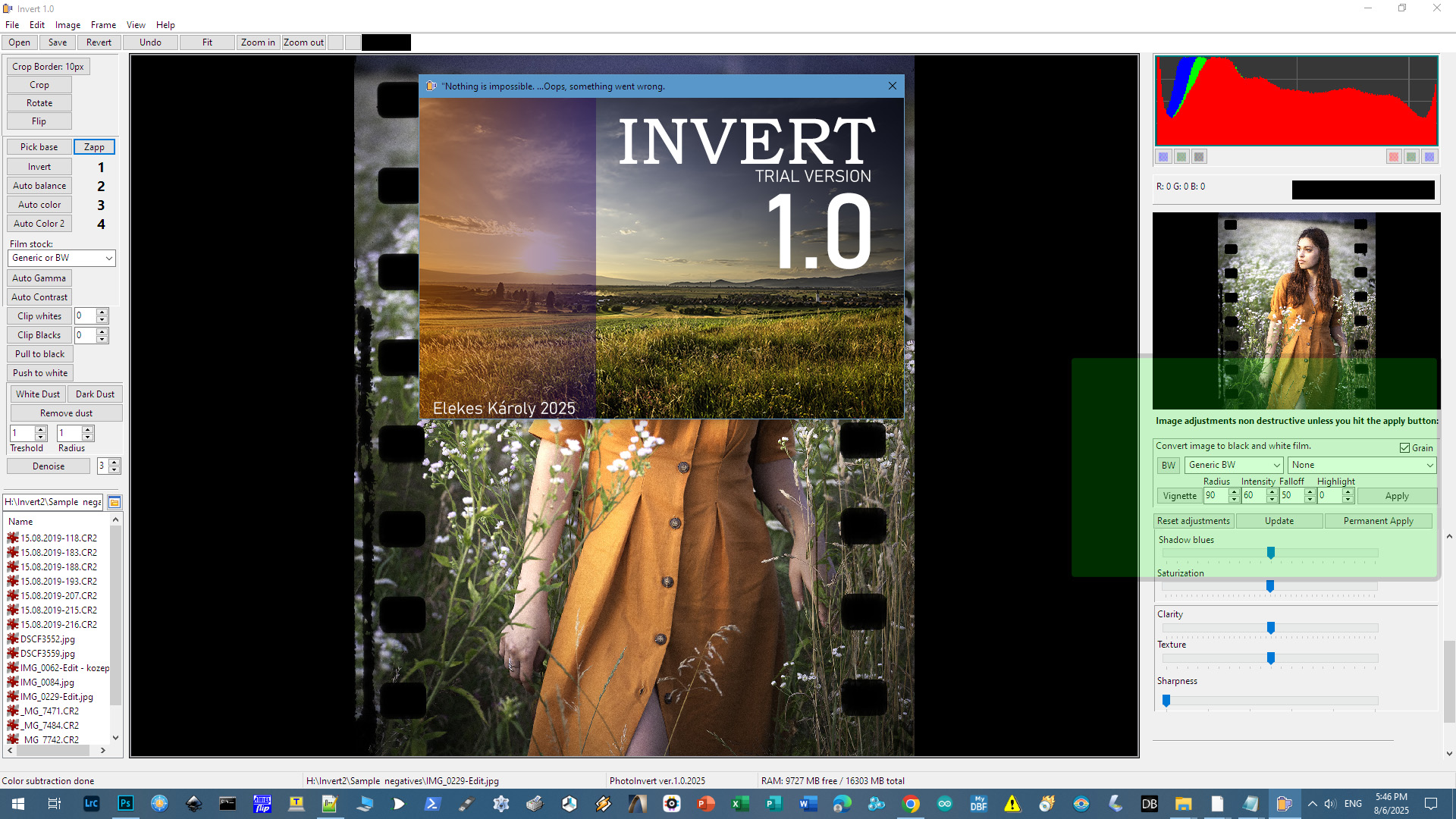
Task: Open the PowerShell taskbar icon
Action: point(433,804)
